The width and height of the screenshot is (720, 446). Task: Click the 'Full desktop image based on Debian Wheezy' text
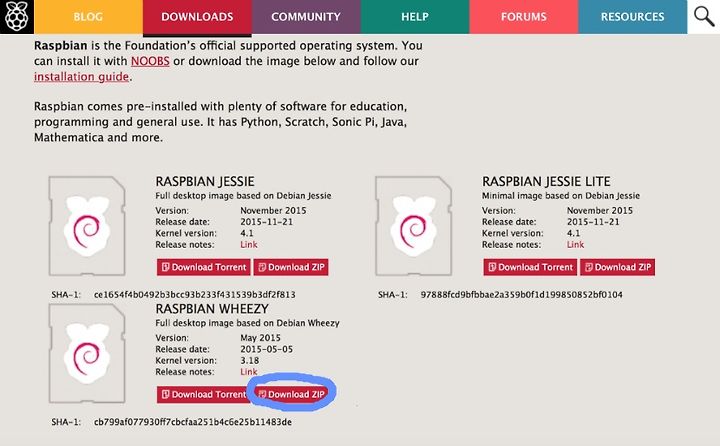pyautogui.click(x=247, y=323)
